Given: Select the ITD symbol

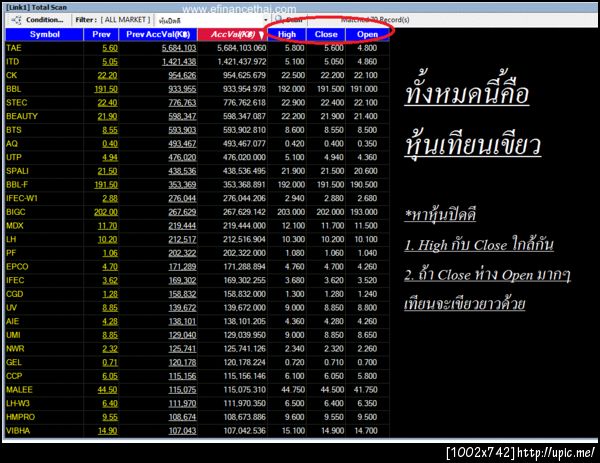Looking at the screenshot, I should pos(13,62).
